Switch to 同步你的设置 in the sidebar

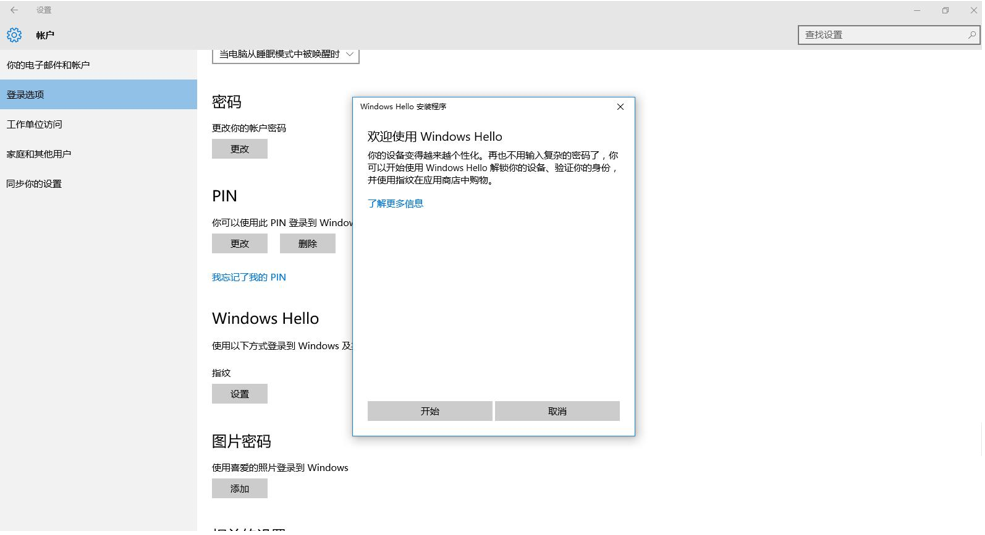coord(34,184)
